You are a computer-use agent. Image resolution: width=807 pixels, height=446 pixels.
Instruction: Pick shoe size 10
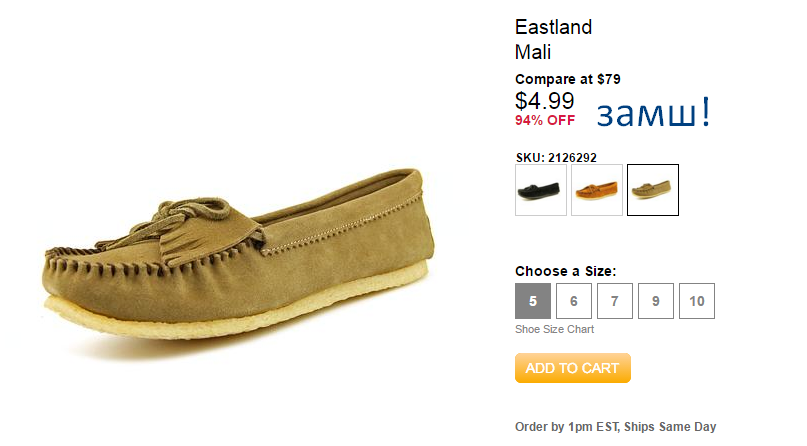coord(697,301)
